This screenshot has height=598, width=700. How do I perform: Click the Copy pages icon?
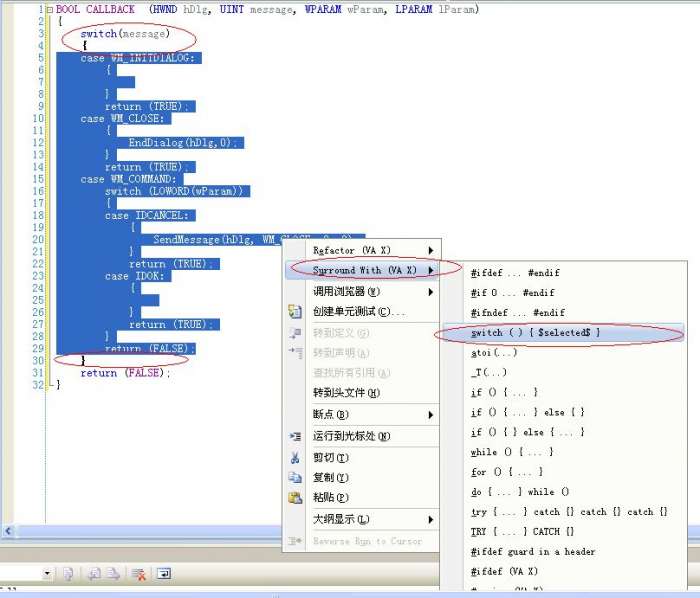295,477
